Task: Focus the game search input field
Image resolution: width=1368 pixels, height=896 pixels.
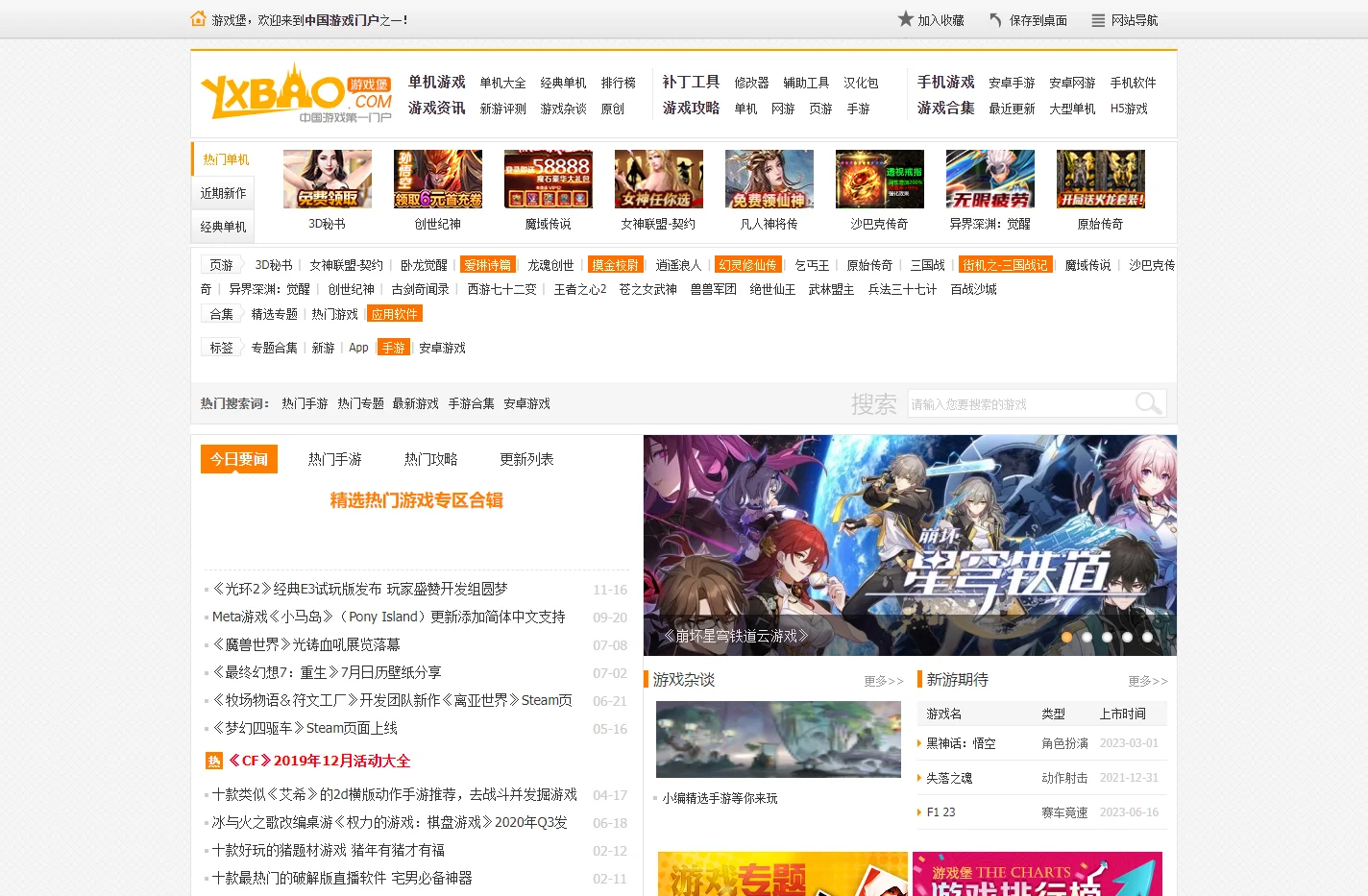Action: click(x=1019, y=403)
